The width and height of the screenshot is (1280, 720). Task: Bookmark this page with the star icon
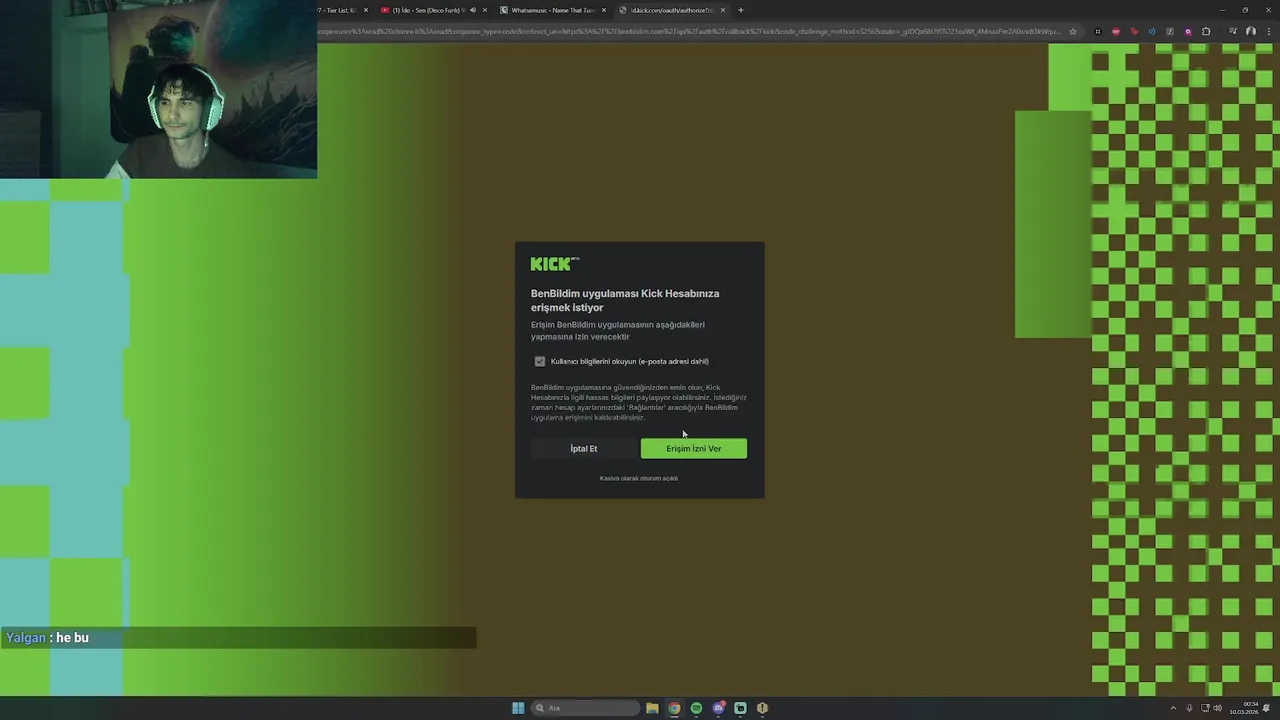[x=1073, y=31]
